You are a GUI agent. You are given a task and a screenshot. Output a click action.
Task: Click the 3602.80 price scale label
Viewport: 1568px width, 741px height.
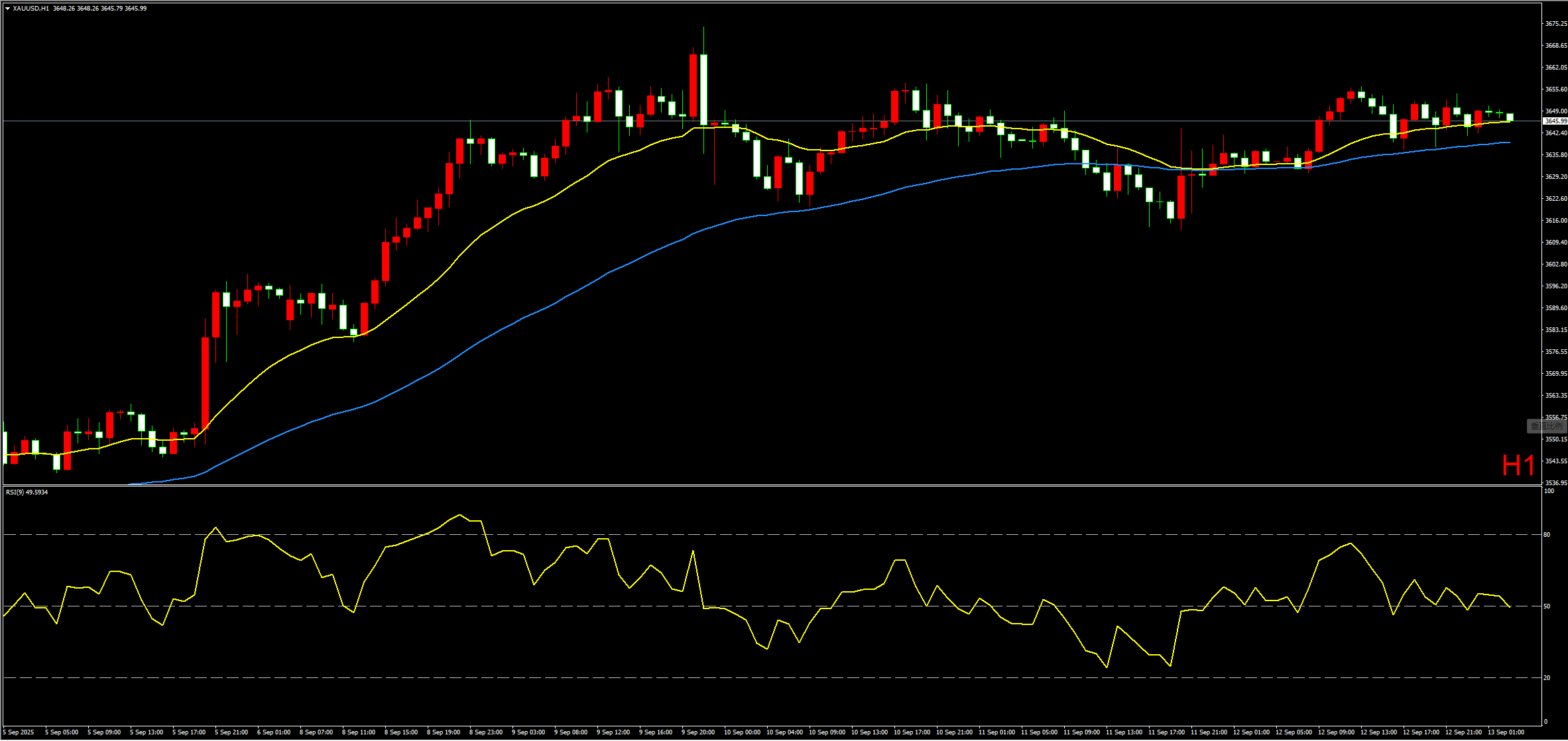click(x=1555, y=264)
